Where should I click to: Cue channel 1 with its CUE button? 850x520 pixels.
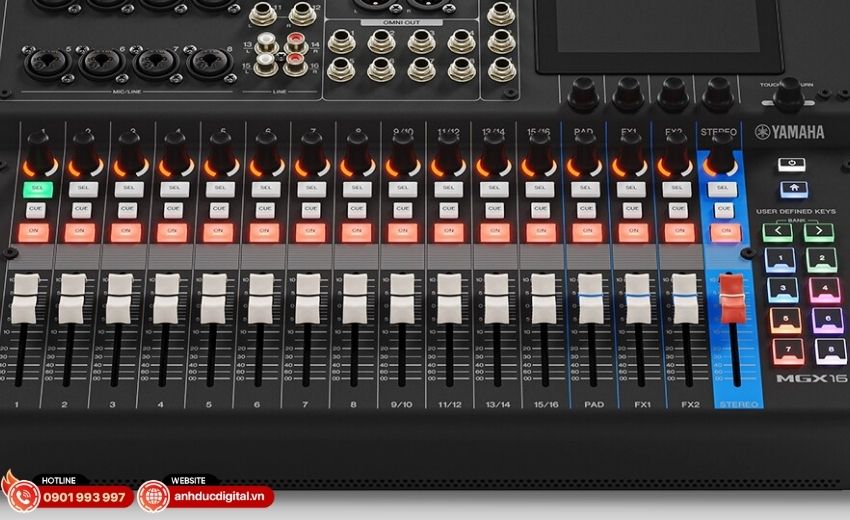(x=36, y=209)
